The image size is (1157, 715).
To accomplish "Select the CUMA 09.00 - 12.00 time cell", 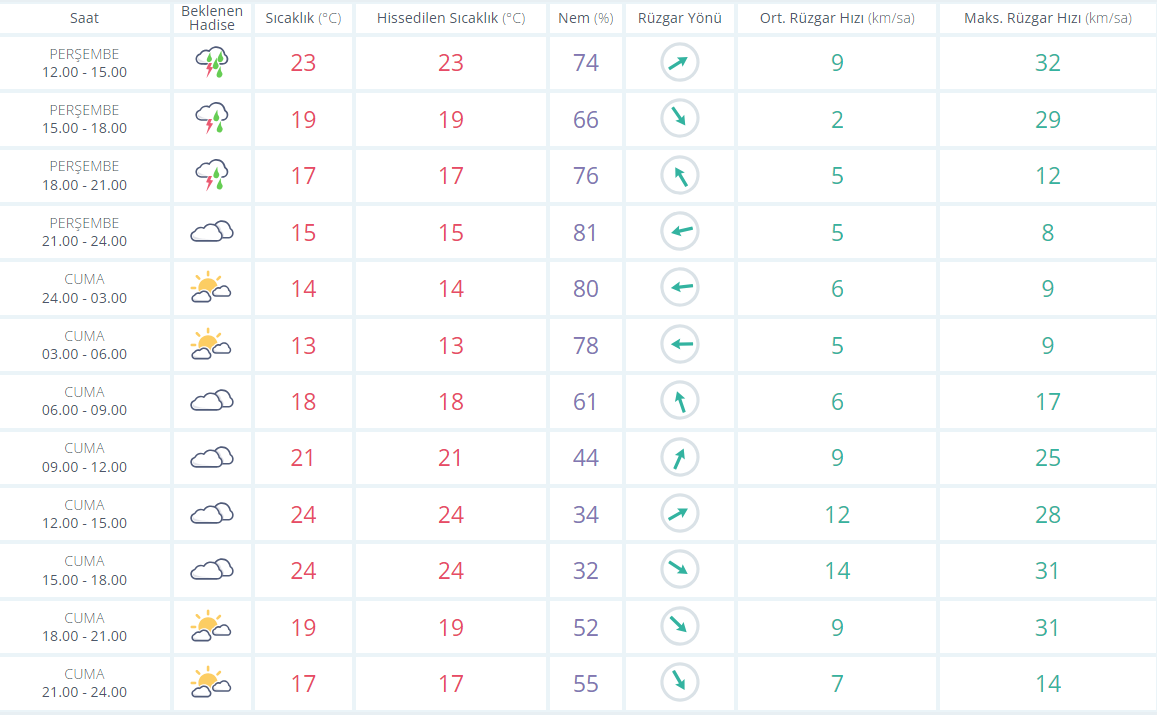I will [x=84, y=457].
